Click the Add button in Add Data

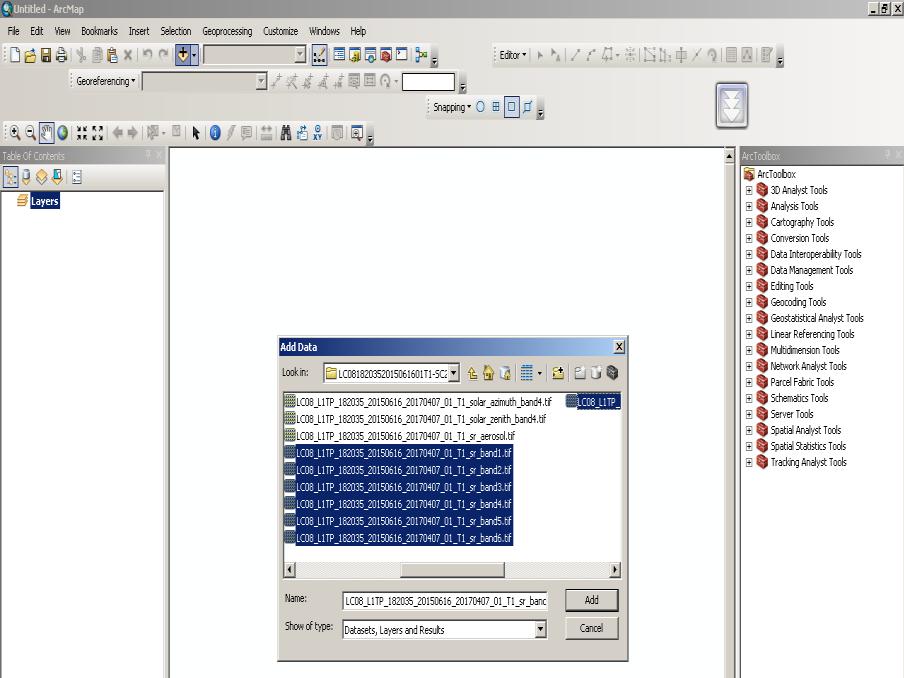point(592,600)
